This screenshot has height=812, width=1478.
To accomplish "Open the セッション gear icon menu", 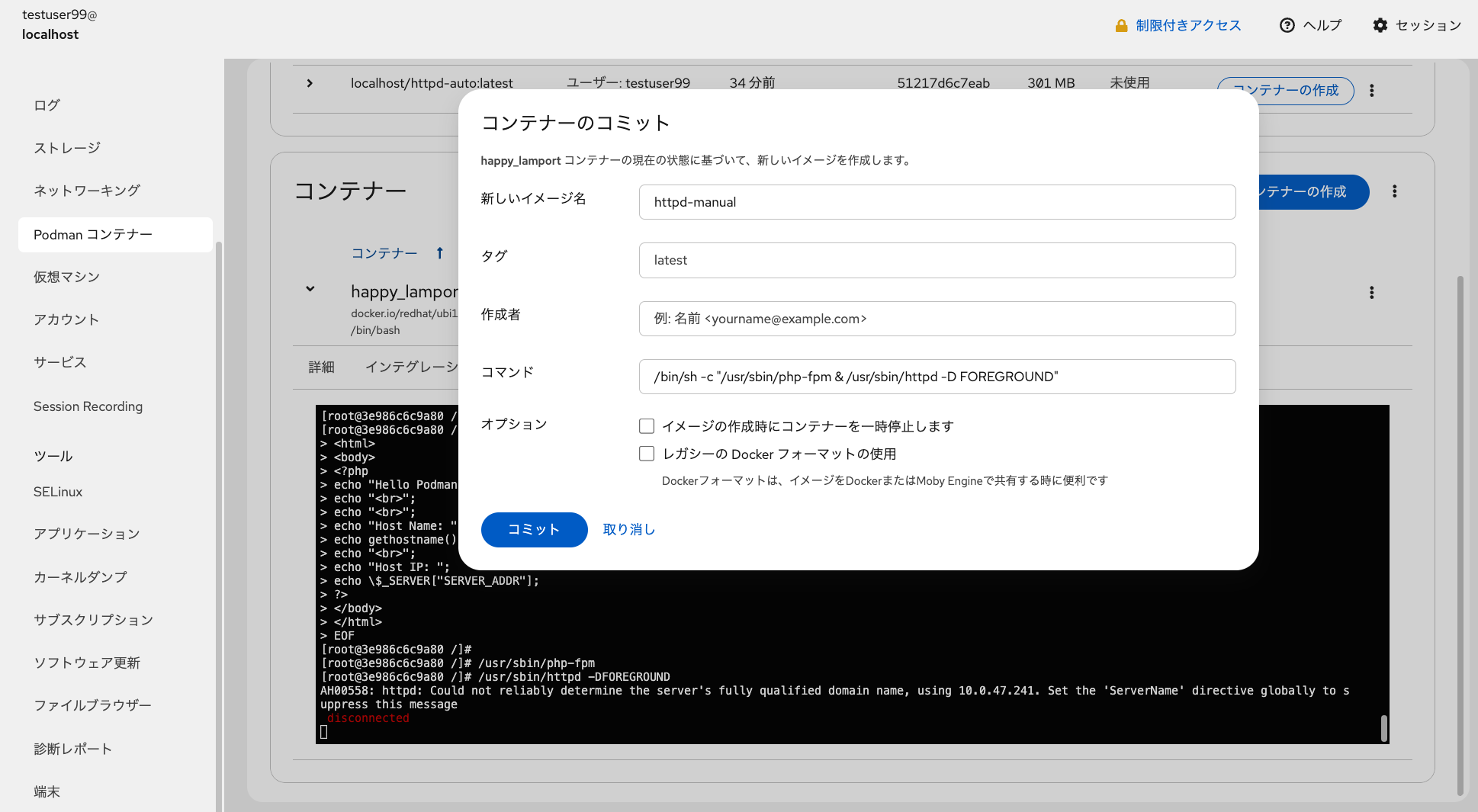I will (1380, 24).
